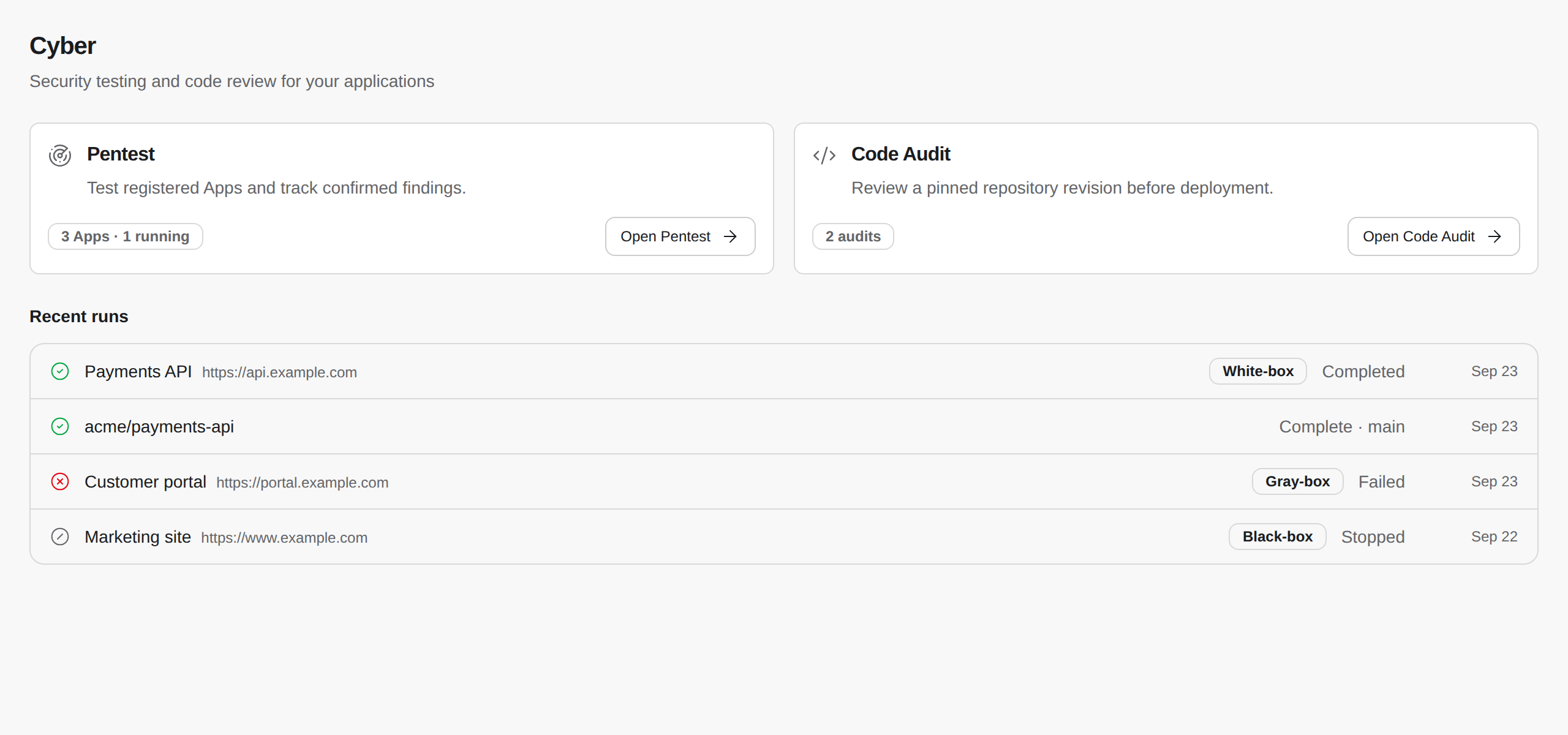
Task: Click the Code Audit brackets icon
Action: point(824,155)
